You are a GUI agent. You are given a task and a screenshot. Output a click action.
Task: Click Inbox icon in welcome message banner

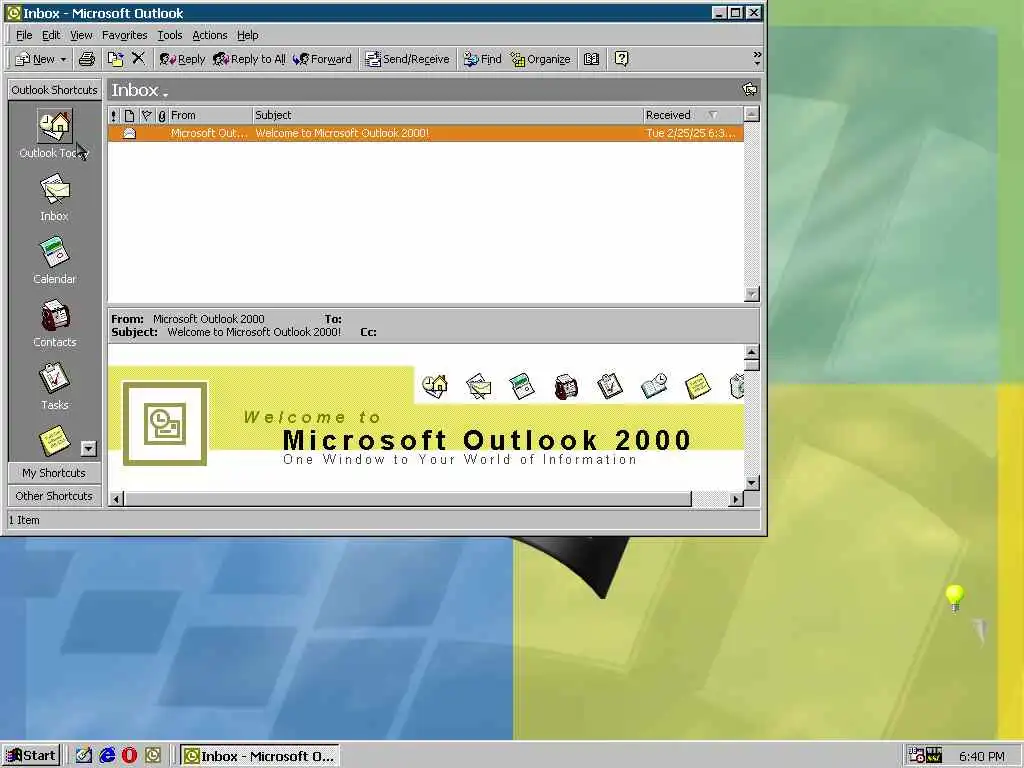[x=479, y=386]
